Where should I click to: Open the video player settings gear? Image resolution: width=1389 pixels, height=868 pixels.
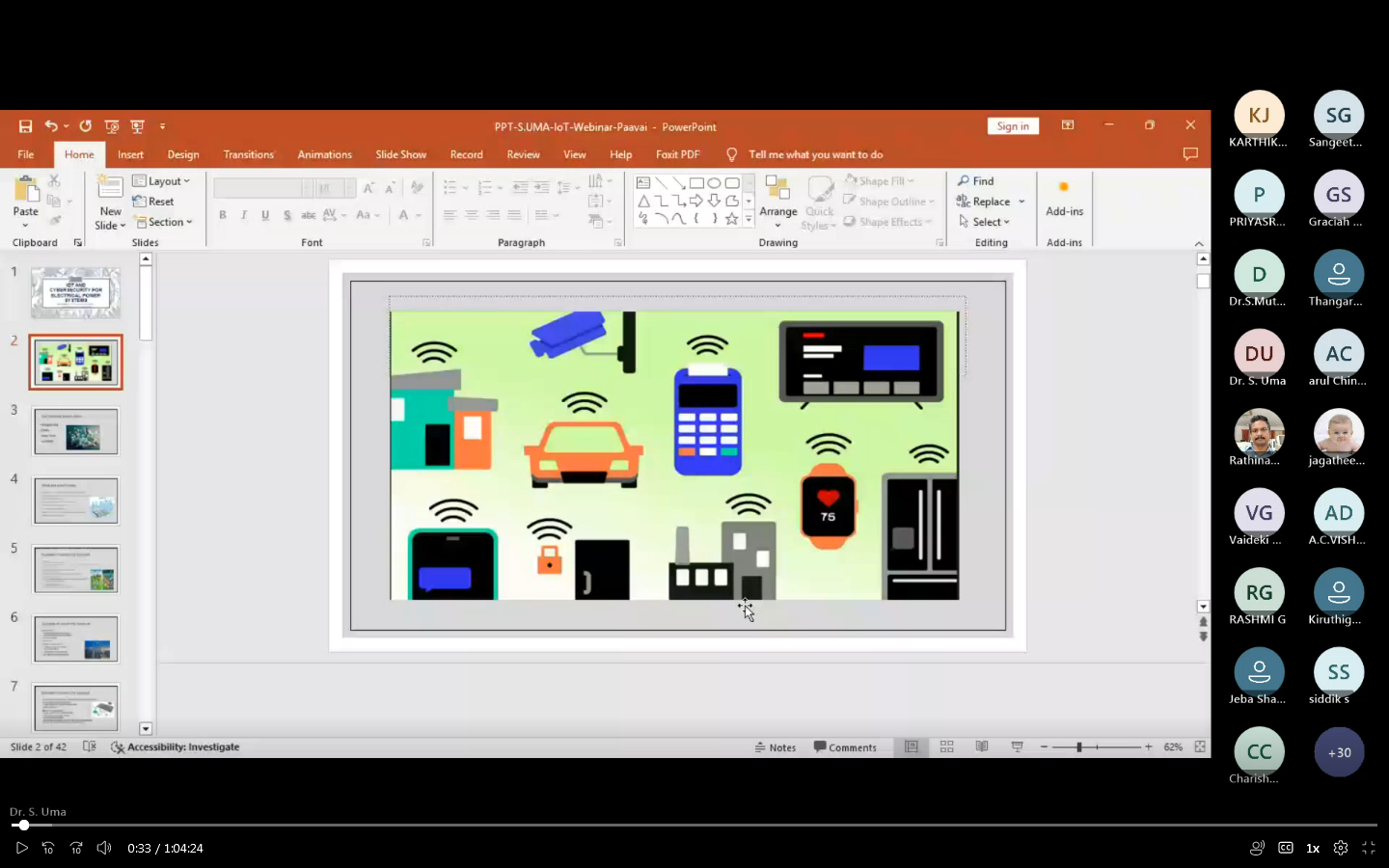point(1341,848)
